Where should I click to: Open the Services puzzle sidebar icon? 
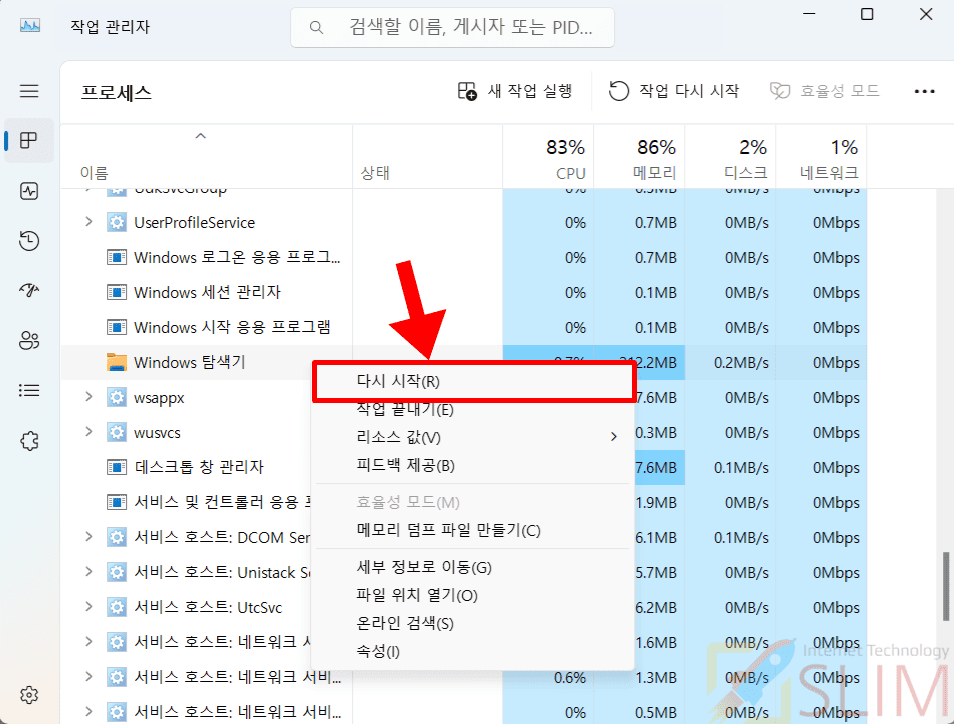(29, 440)
